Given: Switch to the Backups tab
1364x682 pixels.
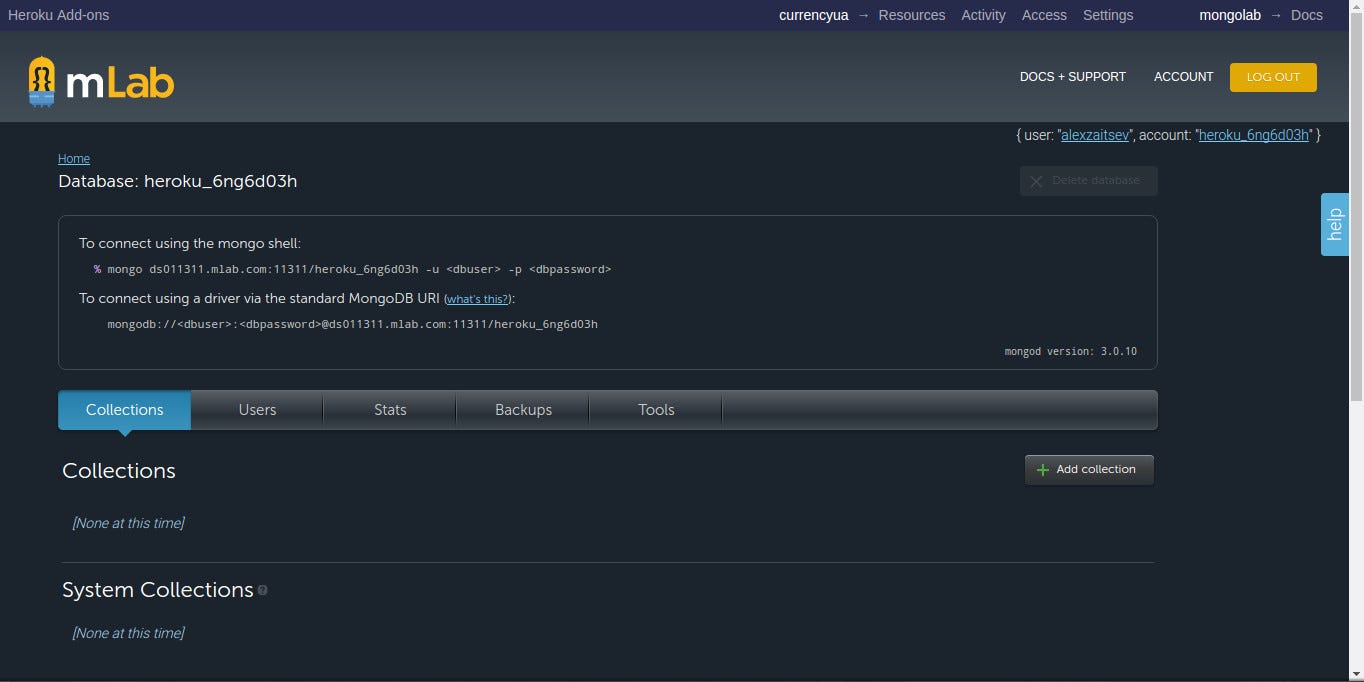Looking at the screenshot, I should pos(523,410).
